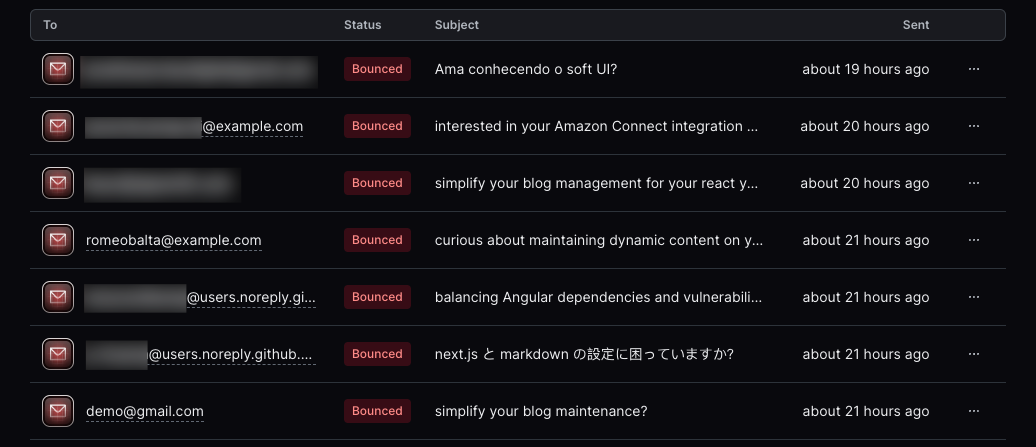The width and height of the screenshot is (1036, 447).
Task: Click mail icon of Angular dependencies email row
Action: (x=58, y=297)
